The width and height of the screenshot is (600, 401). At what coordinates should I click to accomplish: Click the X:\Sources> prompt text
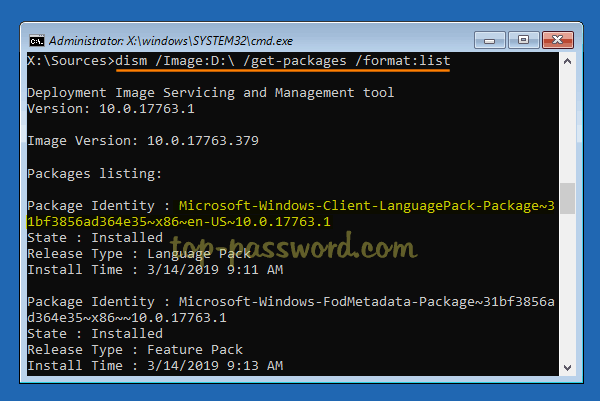(x=70, y=62)
